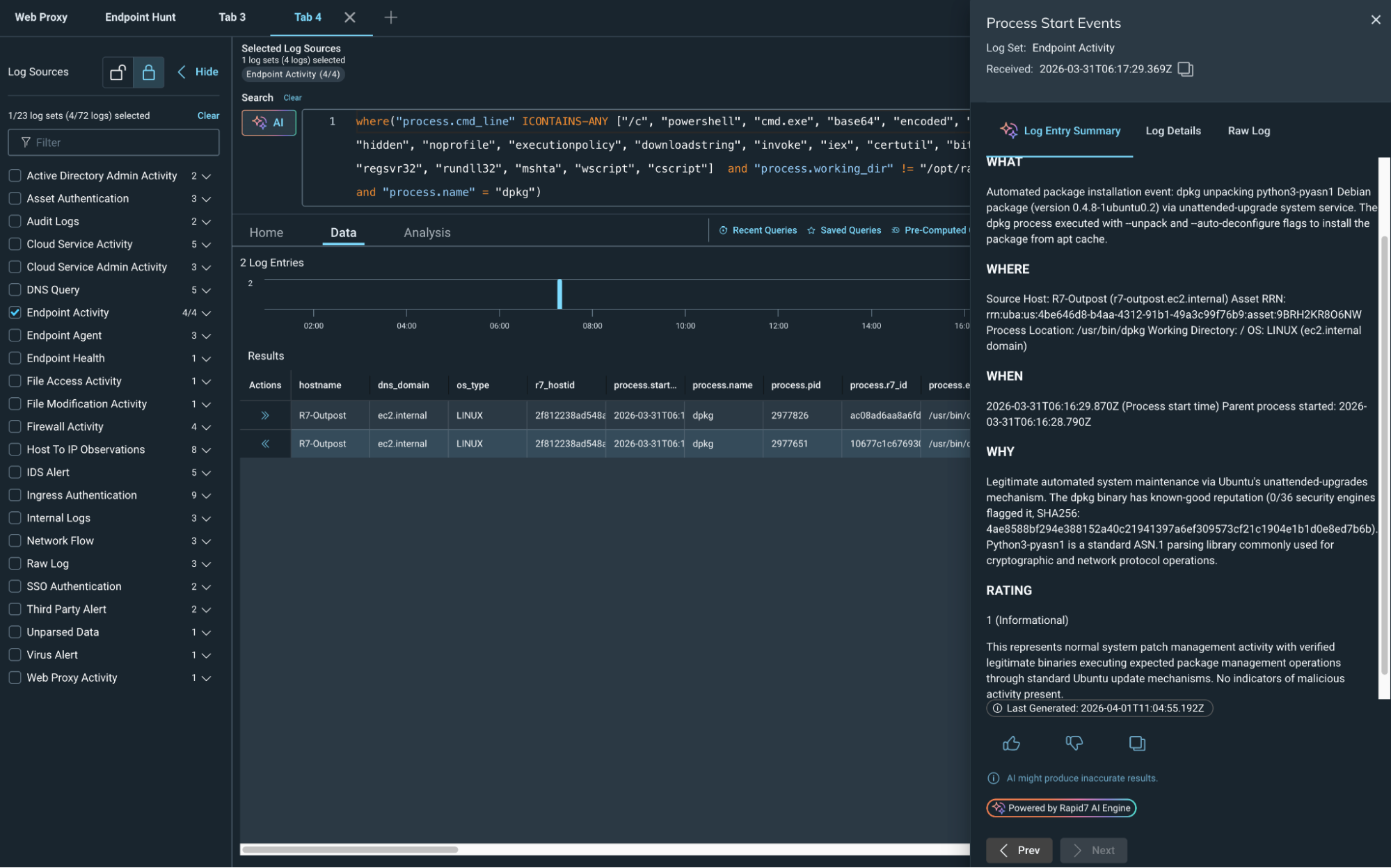Viewport: 1391px width, 868px height.
Task: Click the log sources filter field
Action: [113, 142]
